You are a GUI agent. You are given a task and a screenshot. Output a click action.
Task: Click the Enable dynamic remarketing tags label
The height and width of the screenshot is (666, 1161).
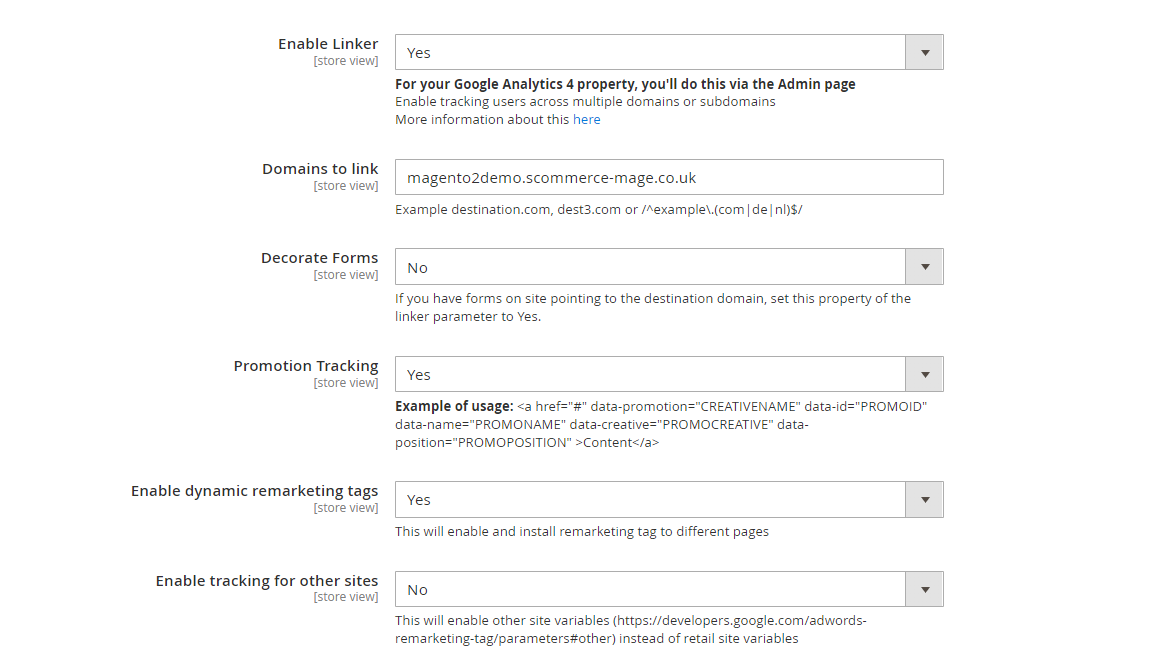pyautogui.click(x=255, y=491)
